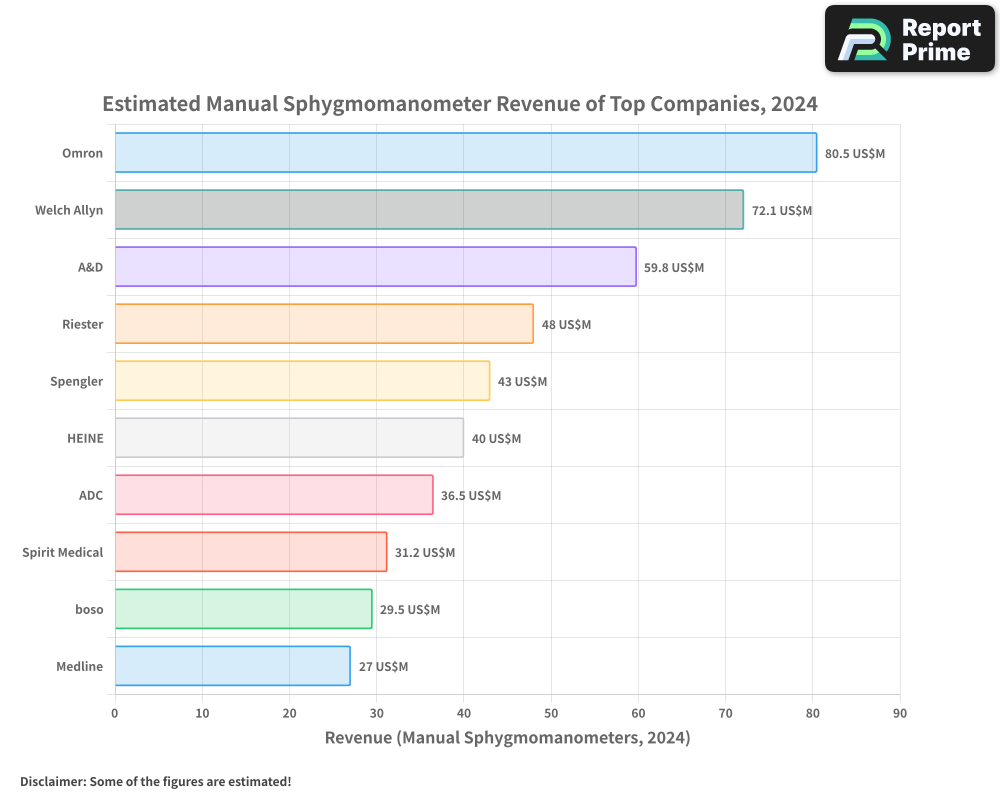Select the Omron revenue bar
The image size is (1000, 800).
(x=466, y=152)
